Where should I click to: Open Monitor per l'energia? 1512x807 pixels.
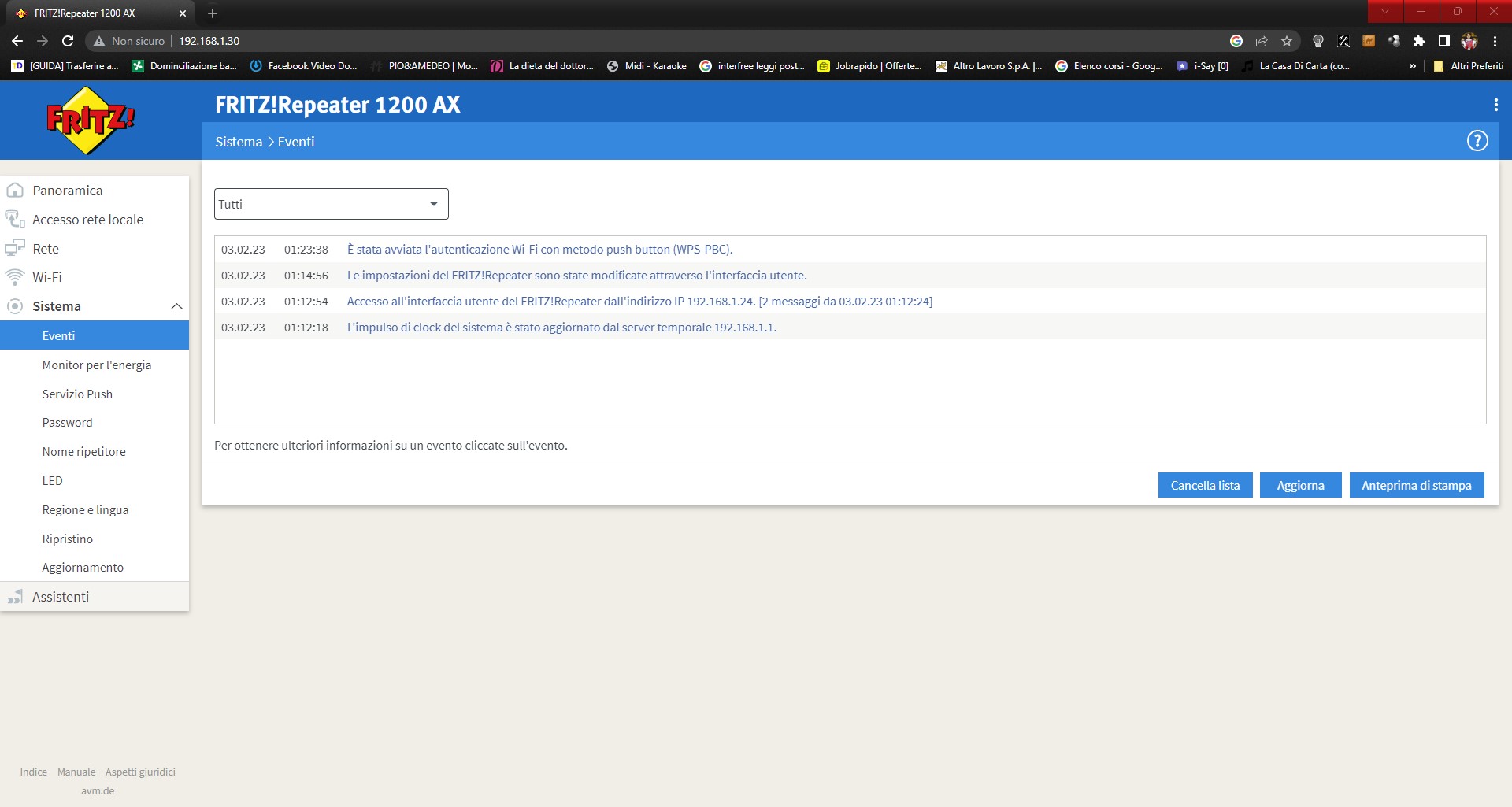click(97, 365)
